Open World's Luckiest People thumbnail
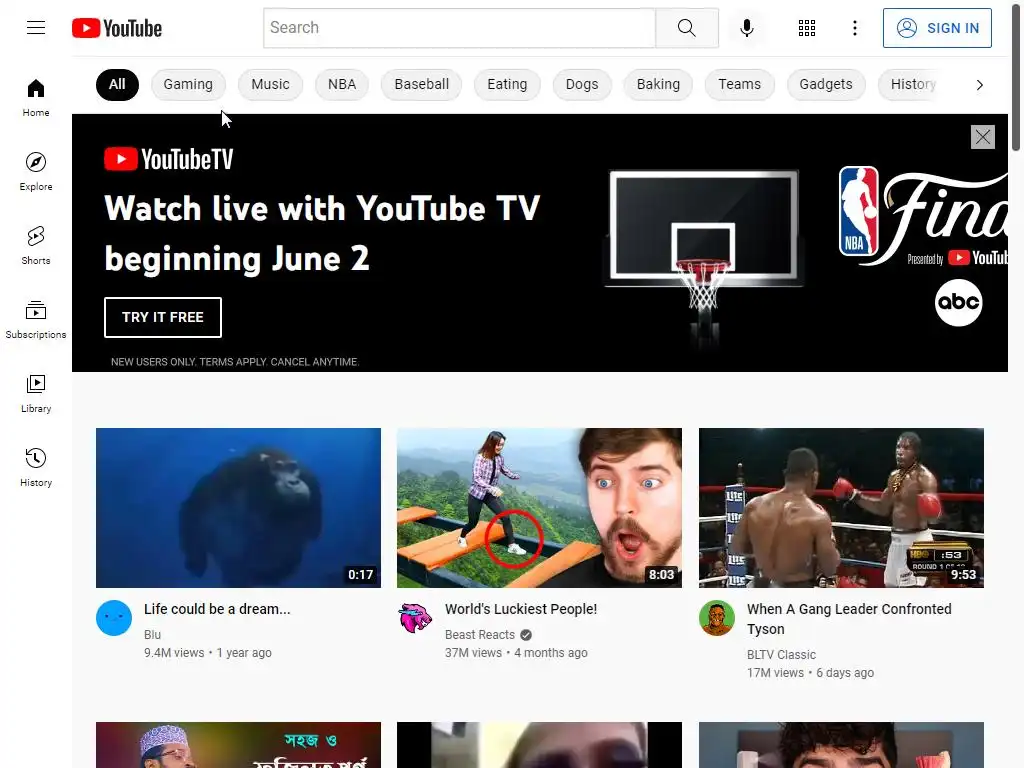Viewport: 1024px width, 768px height. tap(539, 508)
